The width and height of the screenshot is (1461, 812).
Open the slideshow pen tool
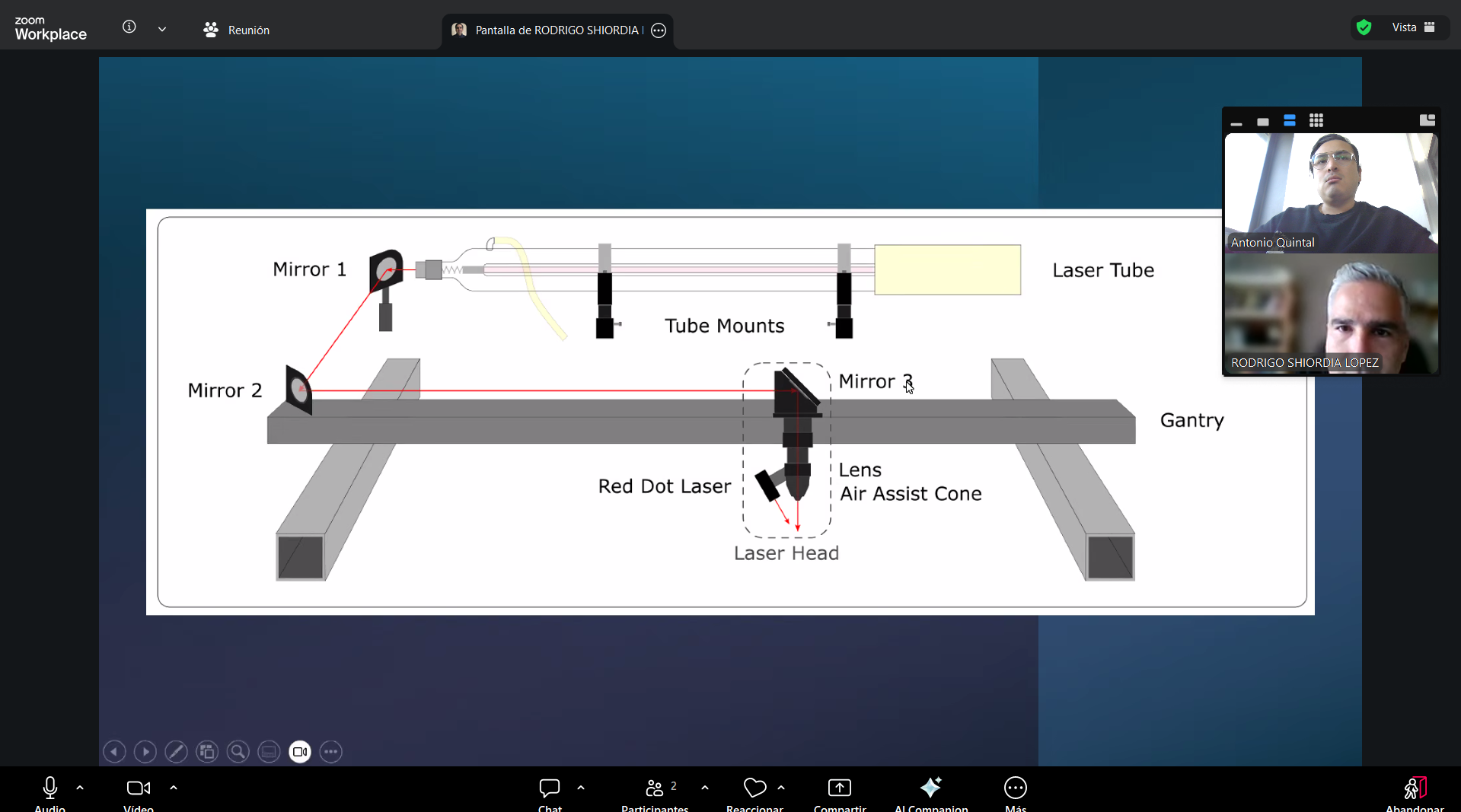[x=176, y=752]
